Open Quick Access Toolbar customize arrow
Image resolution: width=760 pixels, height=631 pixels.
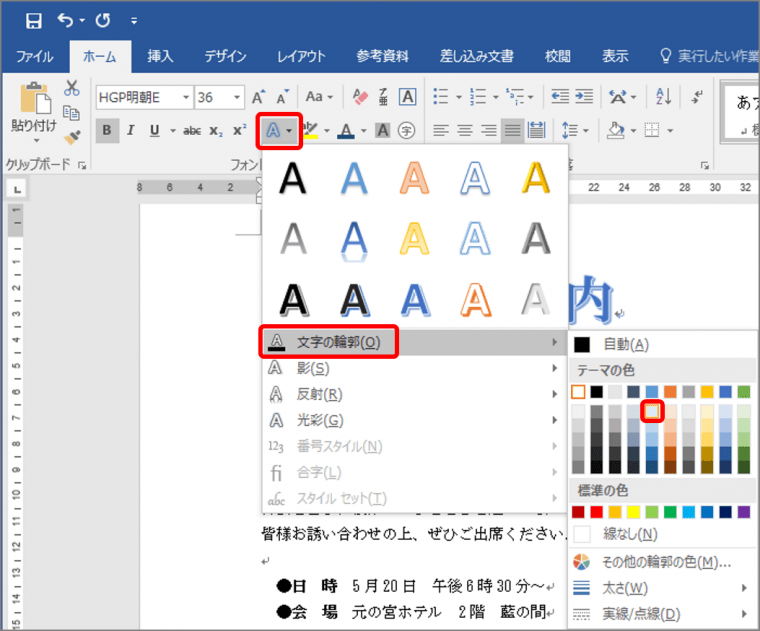pos(134,21)
